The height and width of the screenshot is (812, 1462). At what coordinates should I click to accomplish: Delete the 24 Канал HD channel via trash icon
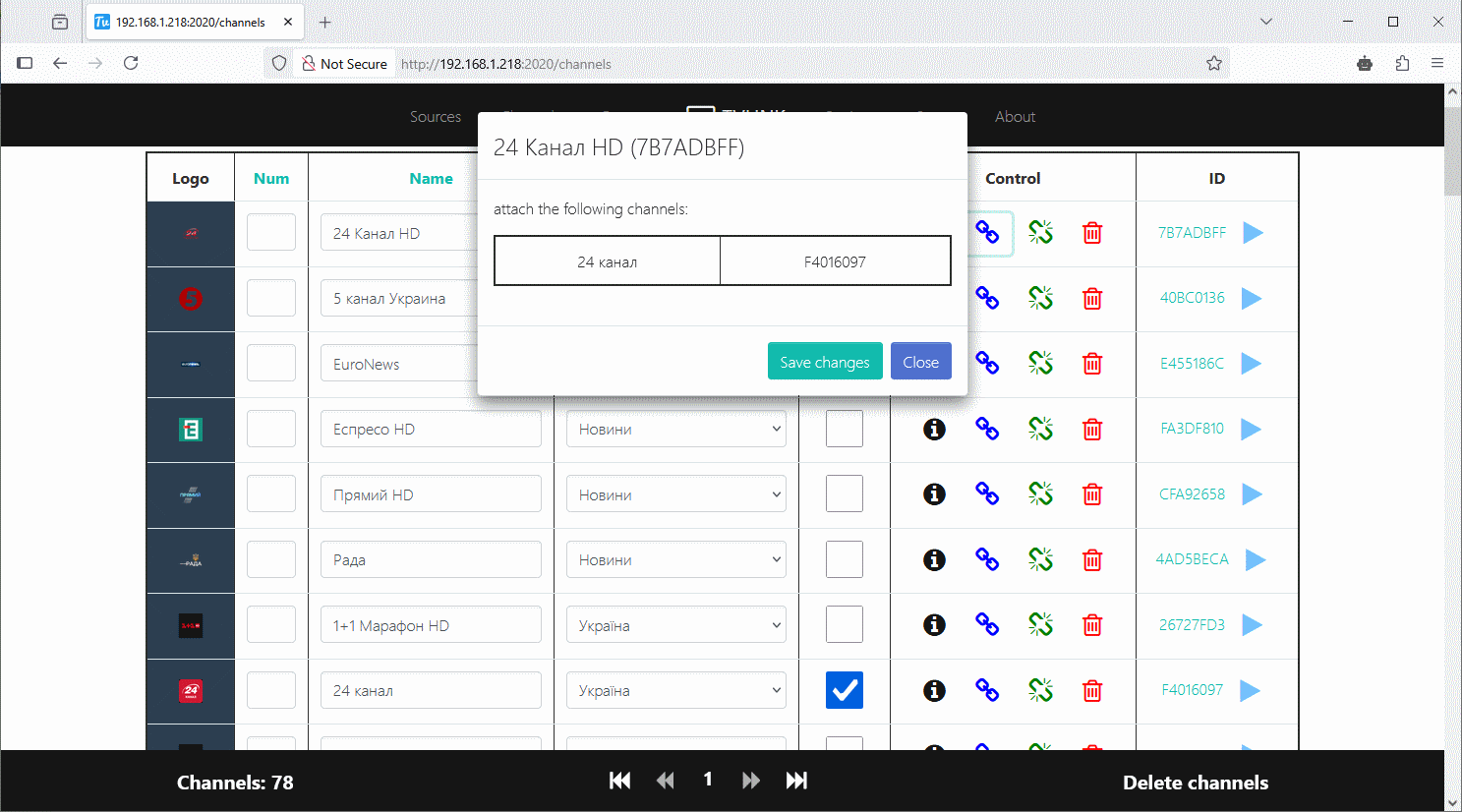(x=1092, y=233)
